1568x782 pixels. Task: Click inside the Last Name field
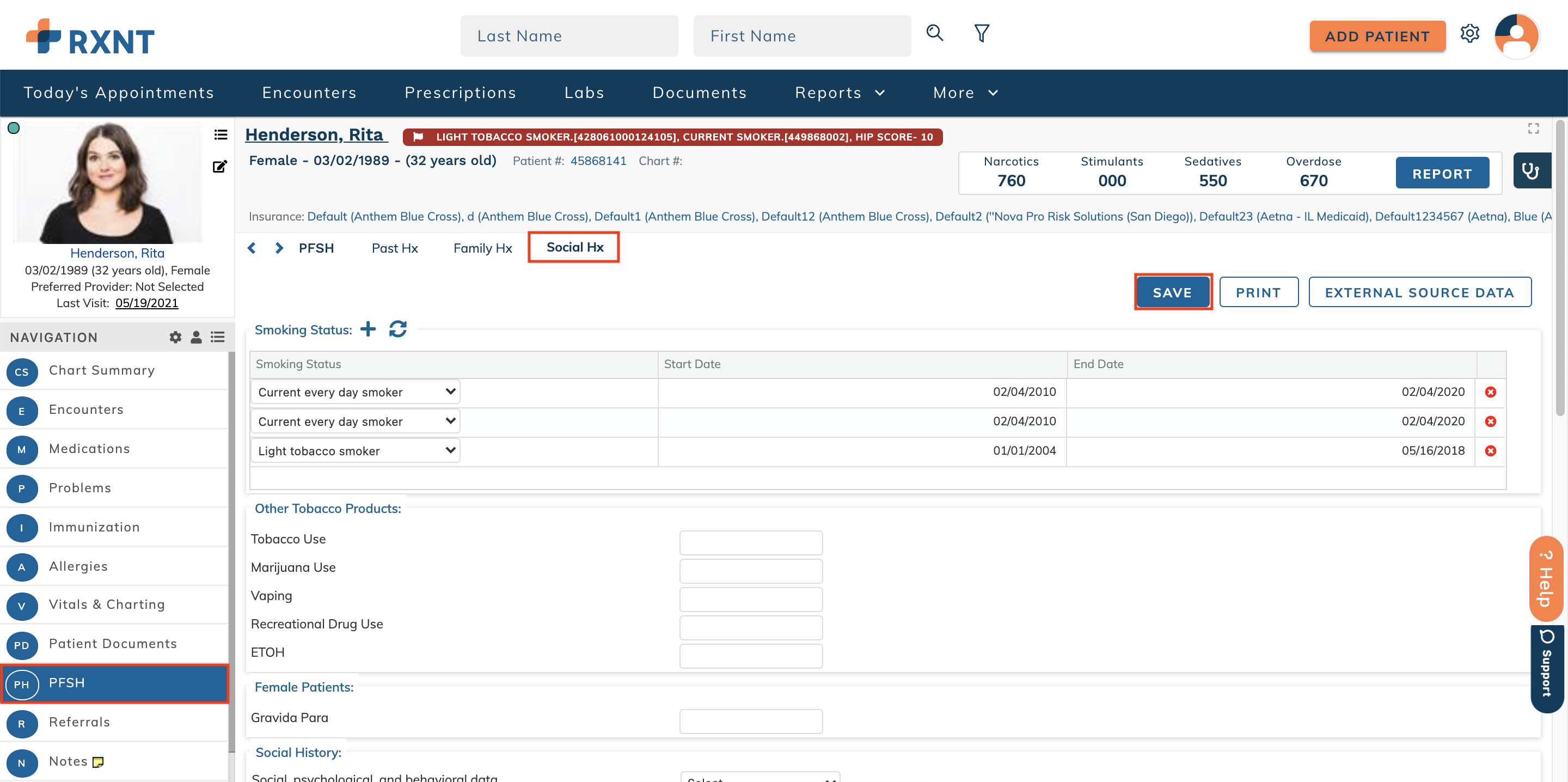[568, 35]
